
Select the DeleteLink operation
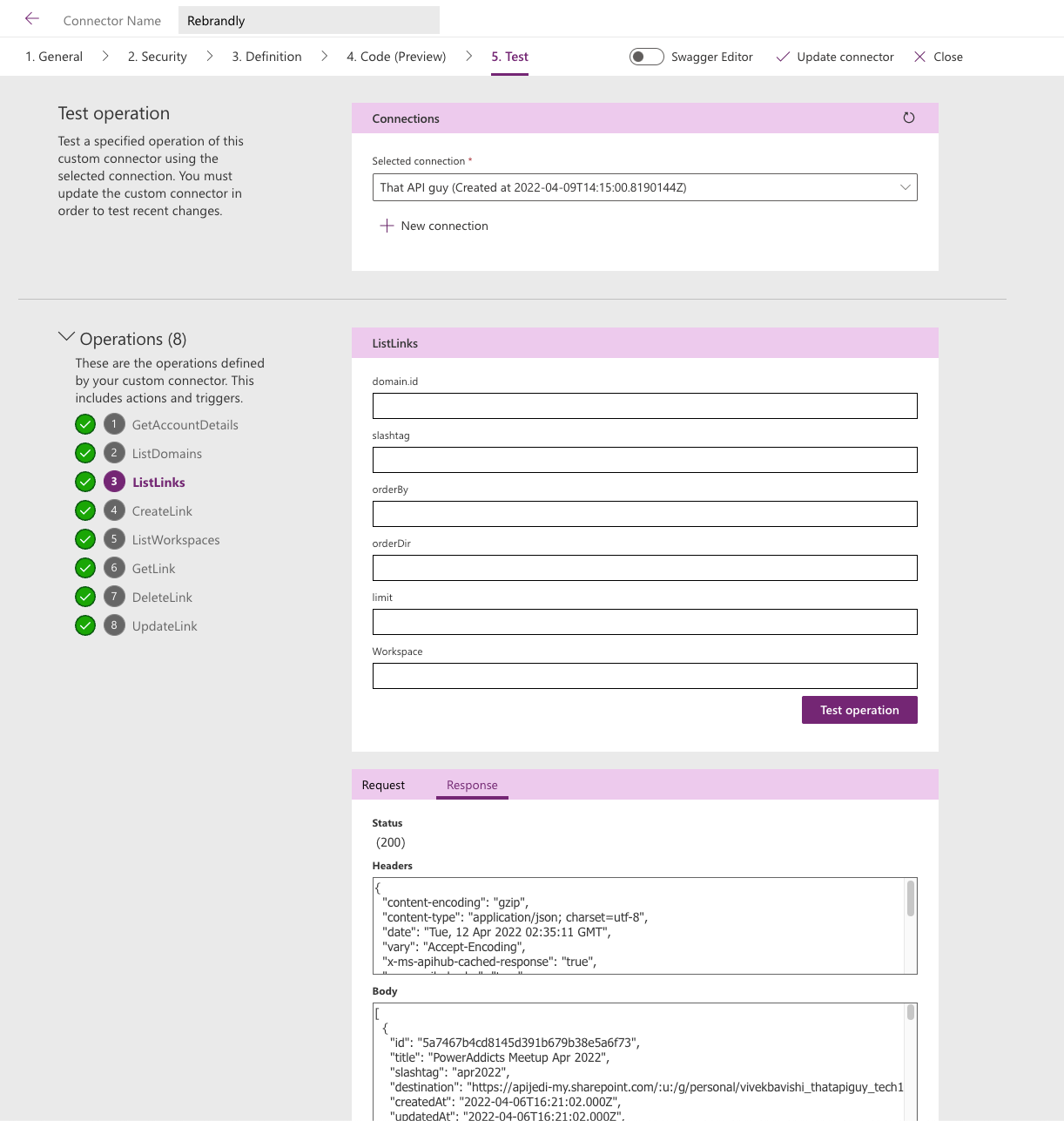pos(162,598)
